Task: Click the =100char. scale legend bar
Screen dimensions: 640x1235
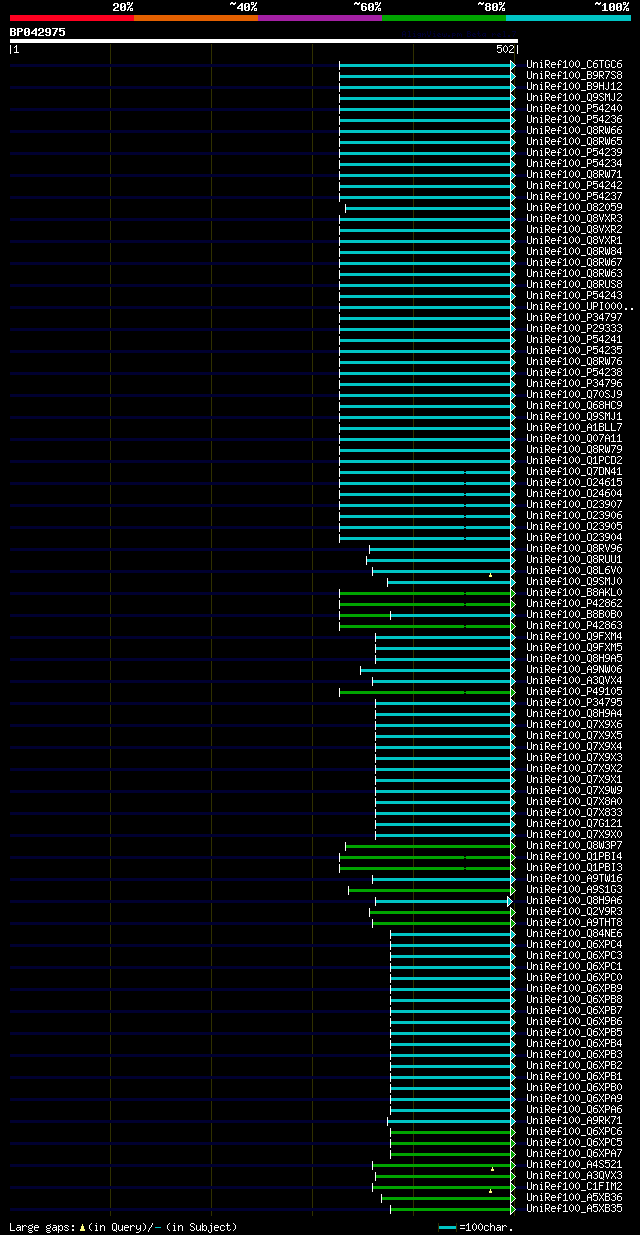Action: click(x=447, y=1227)
